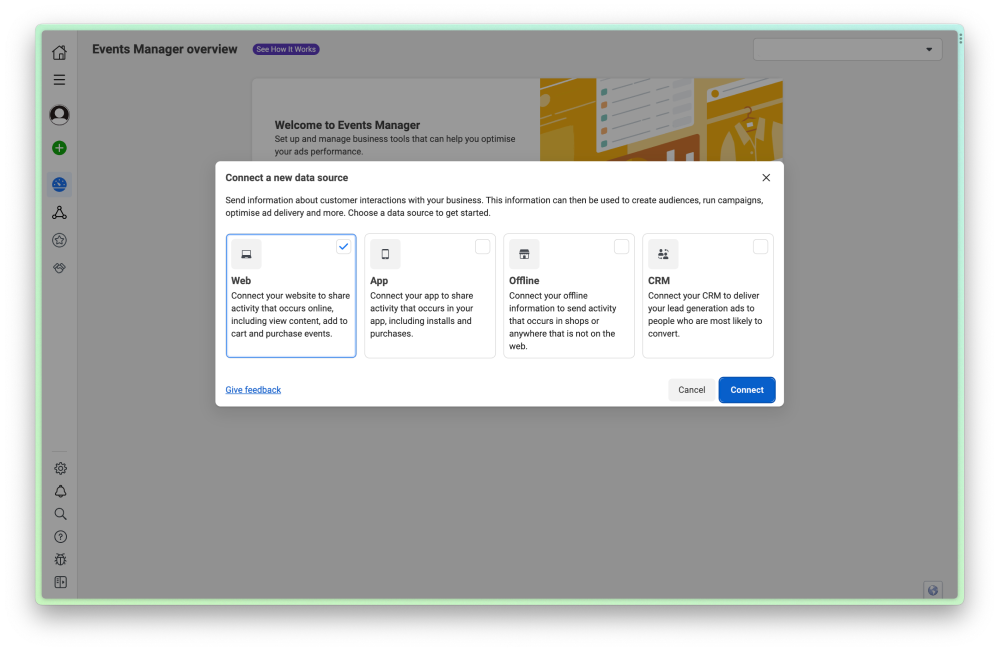1000x652 pixels.
Task: Click See How It Works badge
Action: point(285,49)
